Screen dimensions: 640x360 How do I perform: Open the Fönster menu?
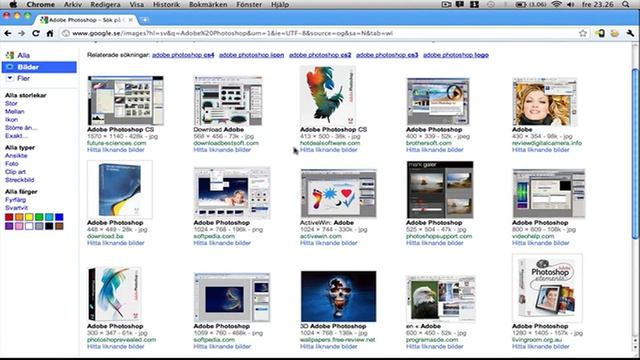[x=249, y=4]
